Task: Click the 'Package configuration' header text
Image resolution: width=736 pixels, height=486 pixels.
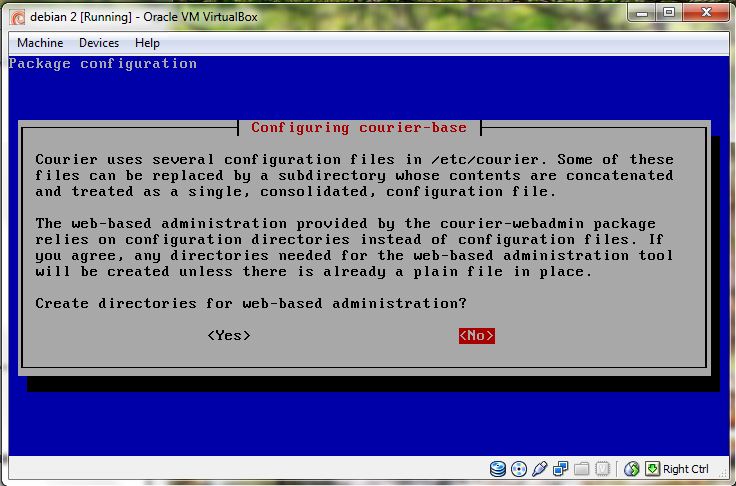Action: click(x=103, y=64)
